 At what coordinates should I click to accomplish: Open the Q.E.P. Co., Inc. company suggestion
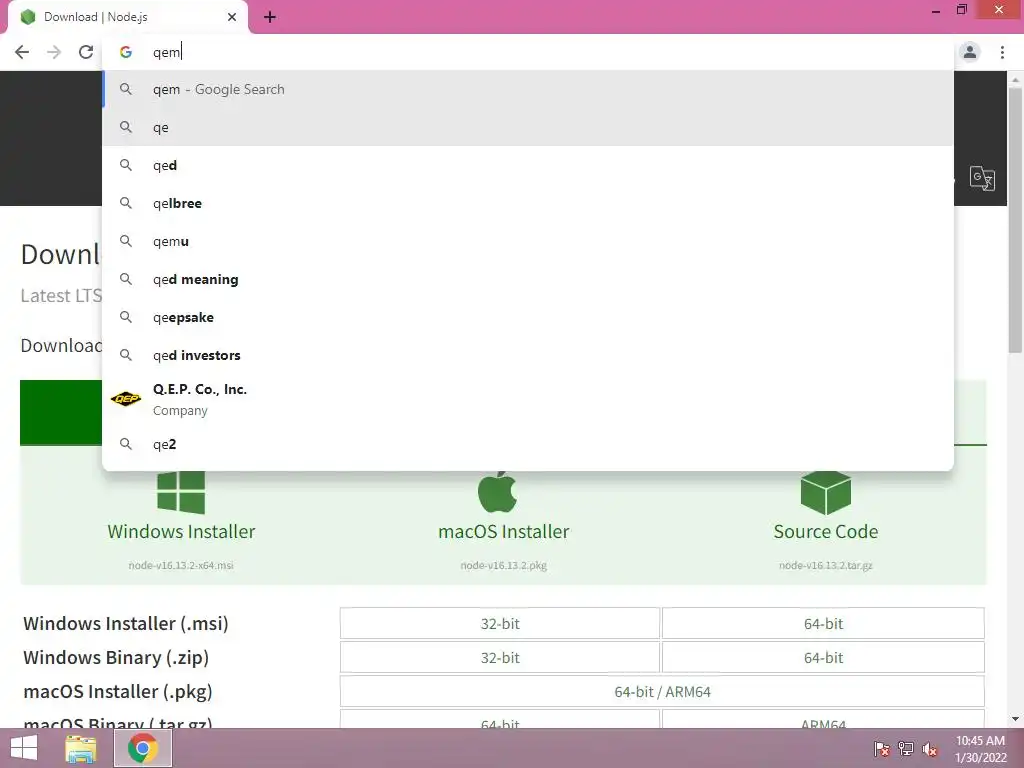pyautogui.click(x=528, y=399)
